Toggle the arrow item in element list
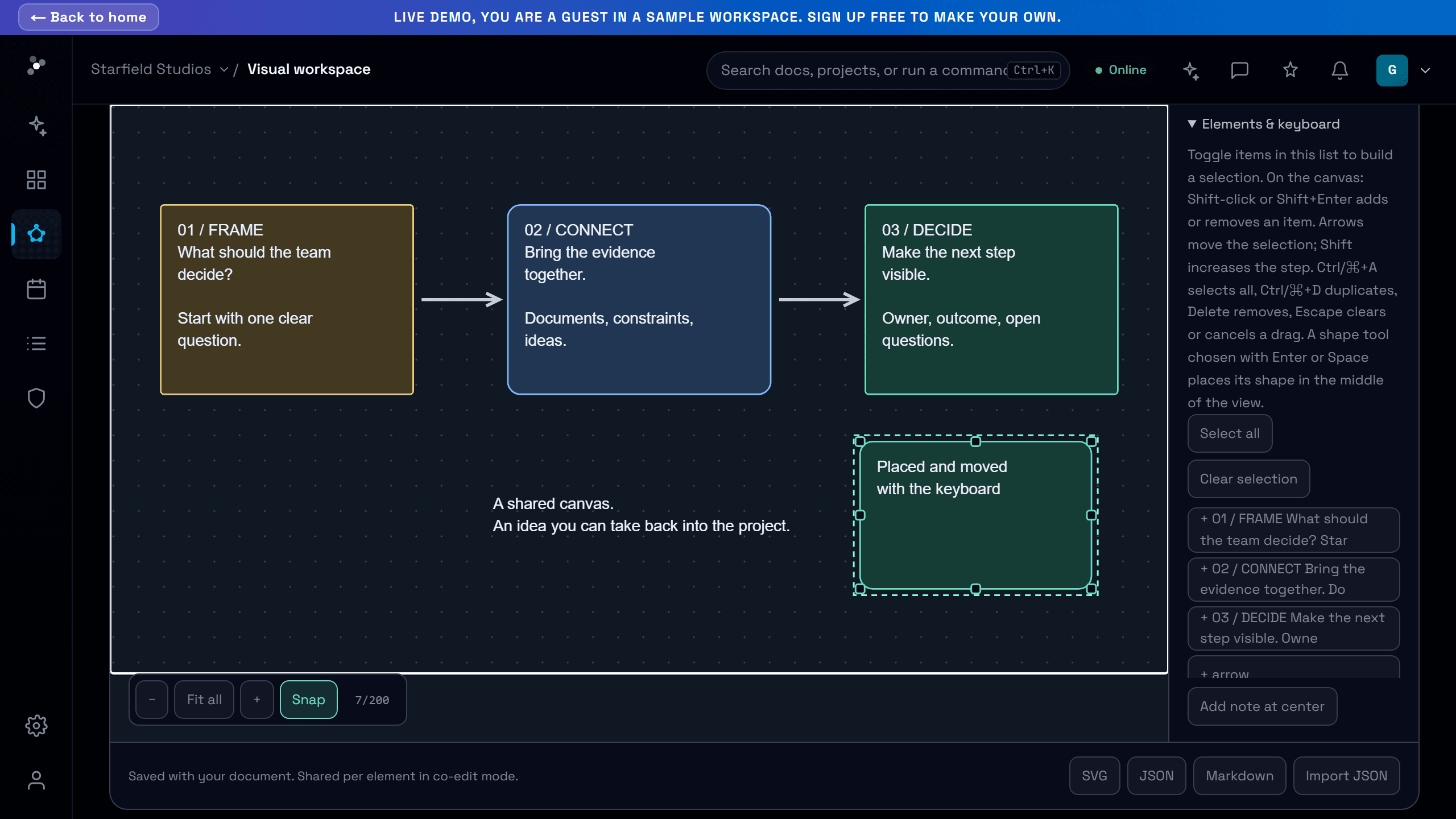This screenshot has width=1456, height=819. 1293,667
